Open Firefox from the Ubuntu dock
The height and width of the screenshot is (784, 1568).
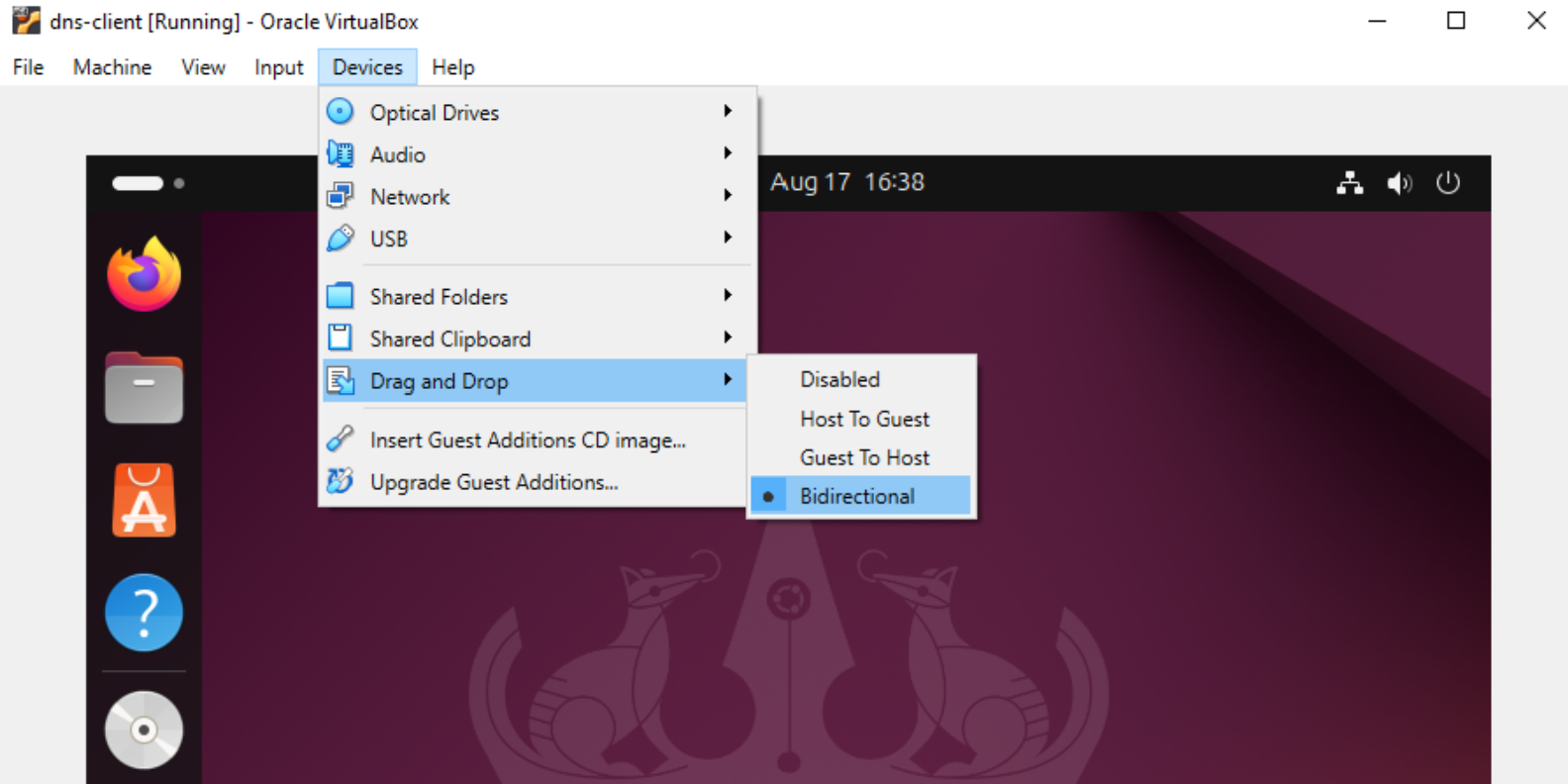(x=145, y=274)
